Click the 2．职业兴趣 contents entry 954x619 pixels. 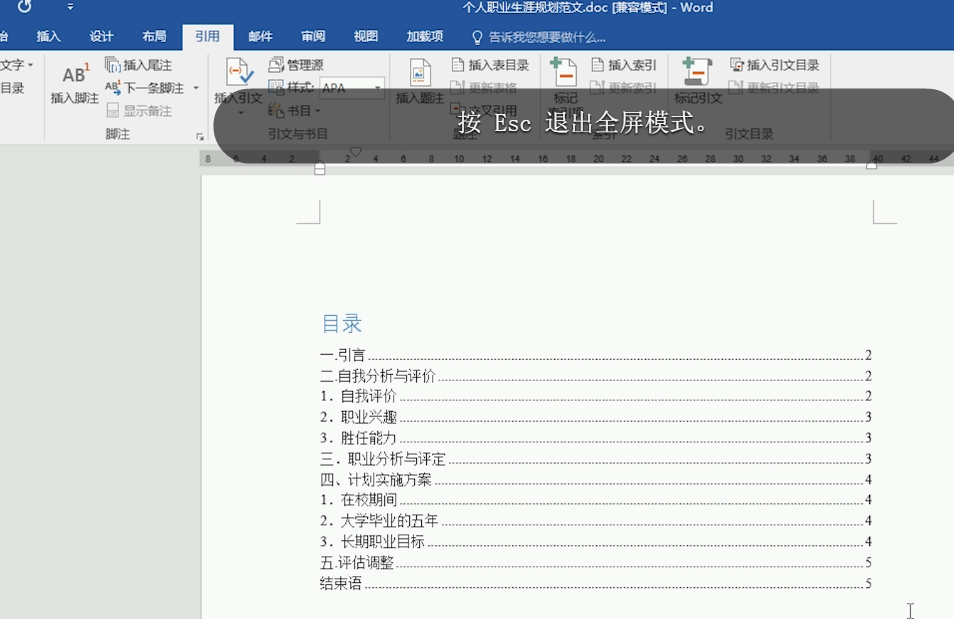596,417
